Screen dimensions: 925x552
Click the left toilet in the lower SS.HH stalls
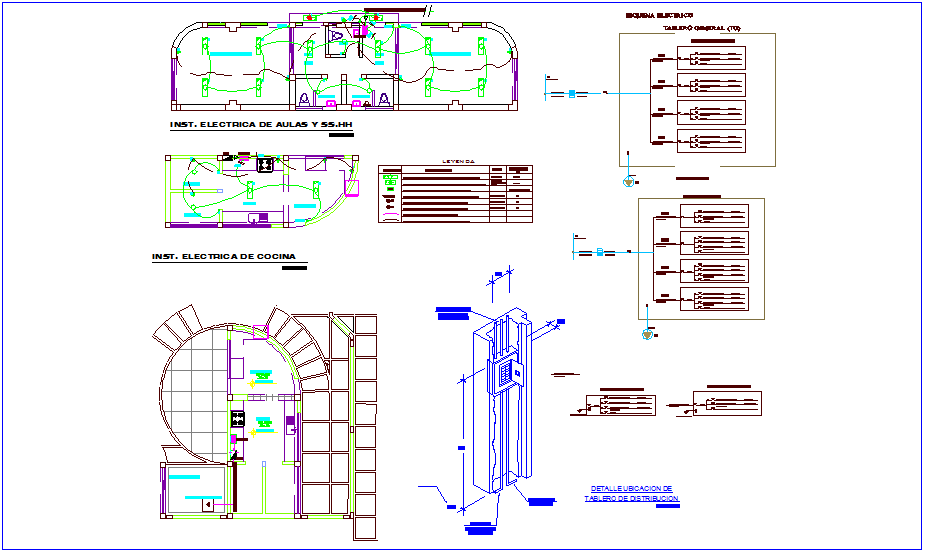304,99
